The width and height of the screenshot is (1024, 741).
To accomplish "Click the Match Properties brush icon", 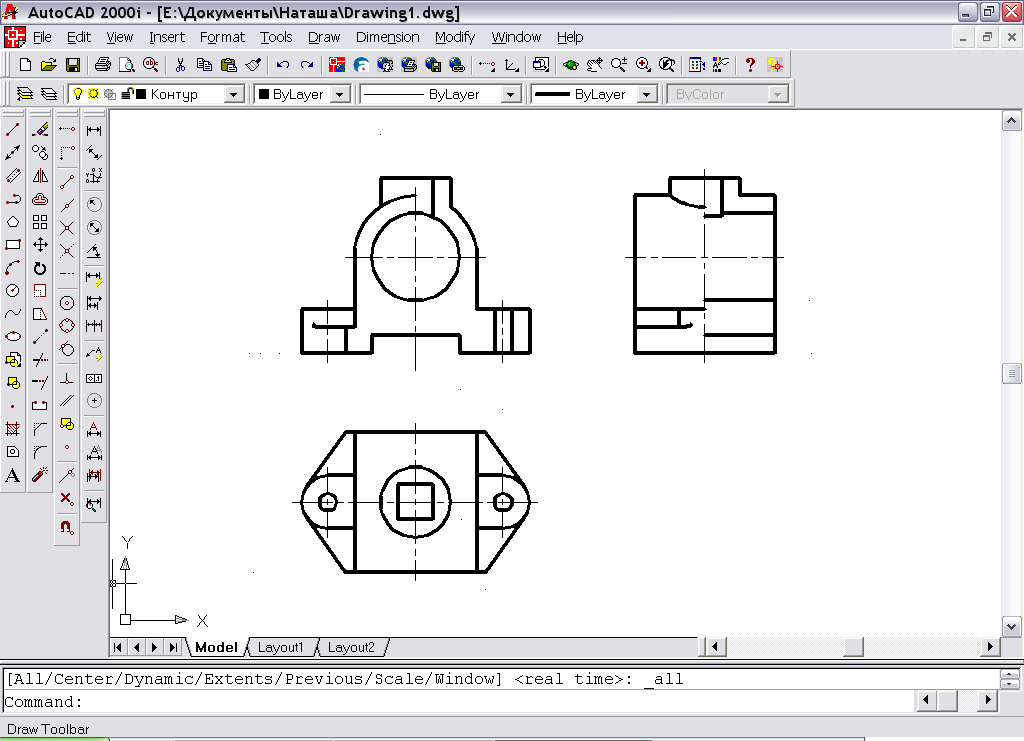I will 253,65.
